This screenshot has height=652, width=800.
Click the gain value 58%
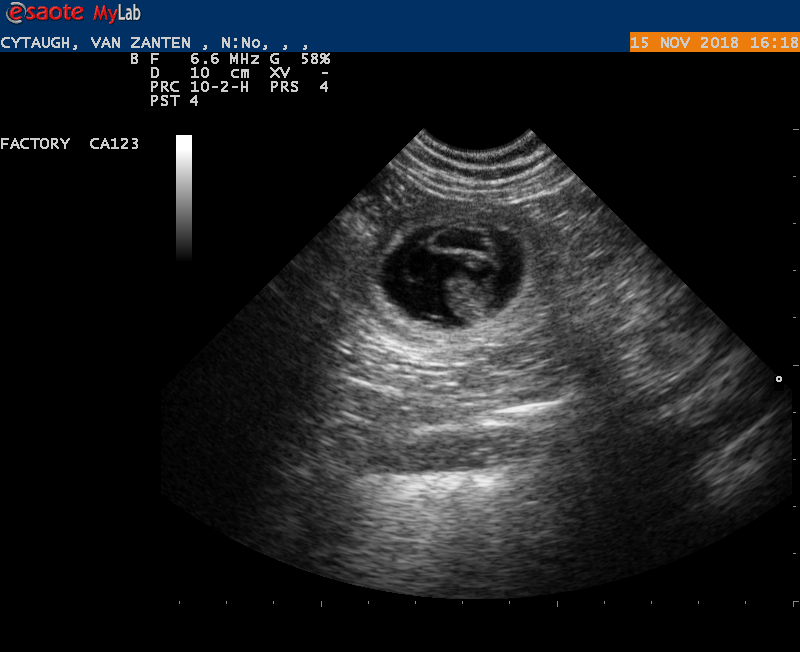(x=311, y=59)
